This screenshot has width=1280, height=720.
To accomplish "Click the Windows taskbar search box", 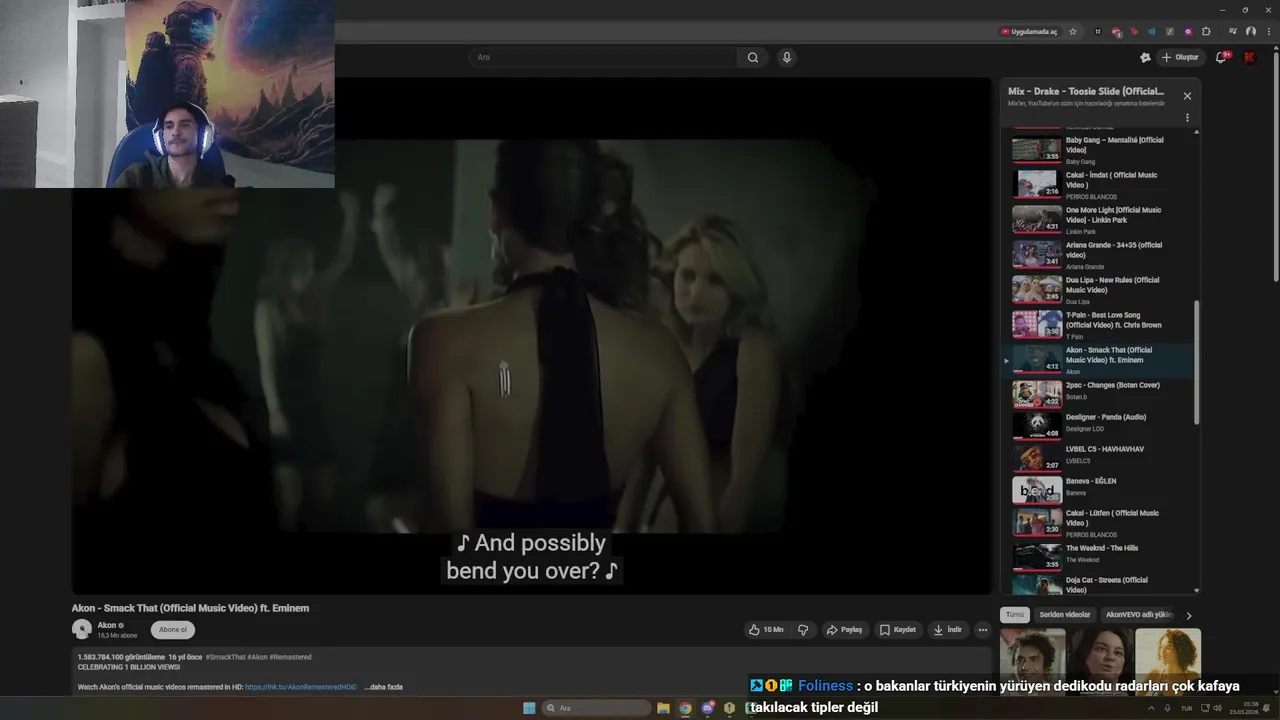I will [x=596, y=708].
